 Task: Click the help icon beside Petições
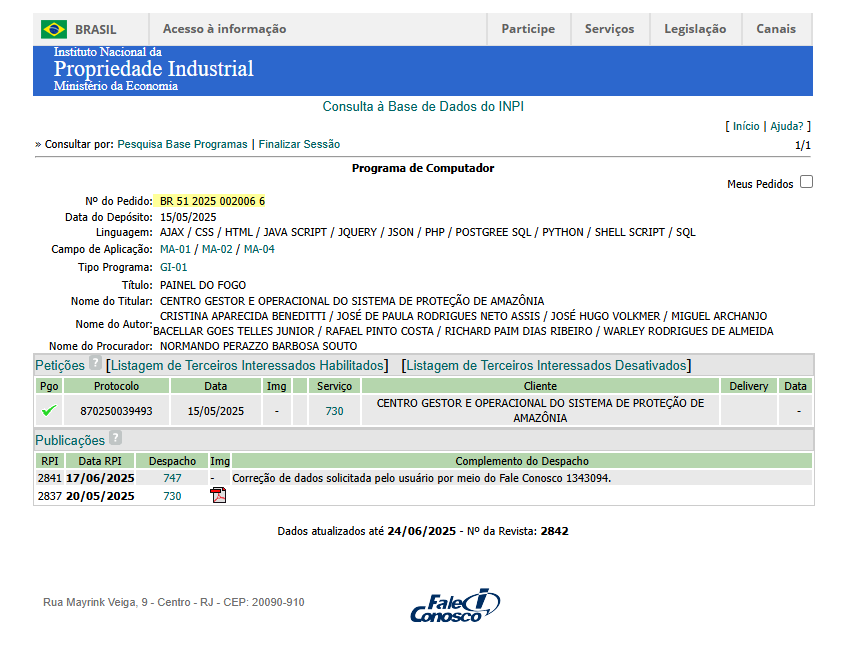tap(95, 363)
